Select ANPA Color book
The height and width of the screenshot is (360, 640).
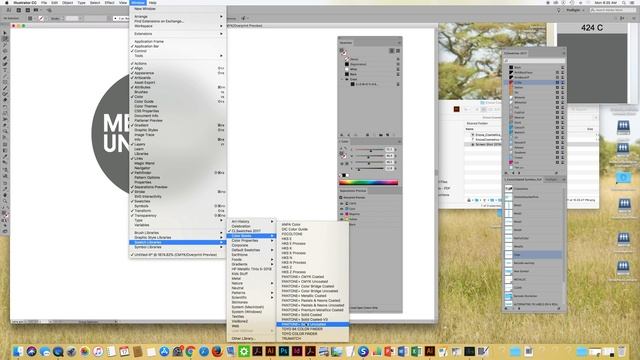313,224
